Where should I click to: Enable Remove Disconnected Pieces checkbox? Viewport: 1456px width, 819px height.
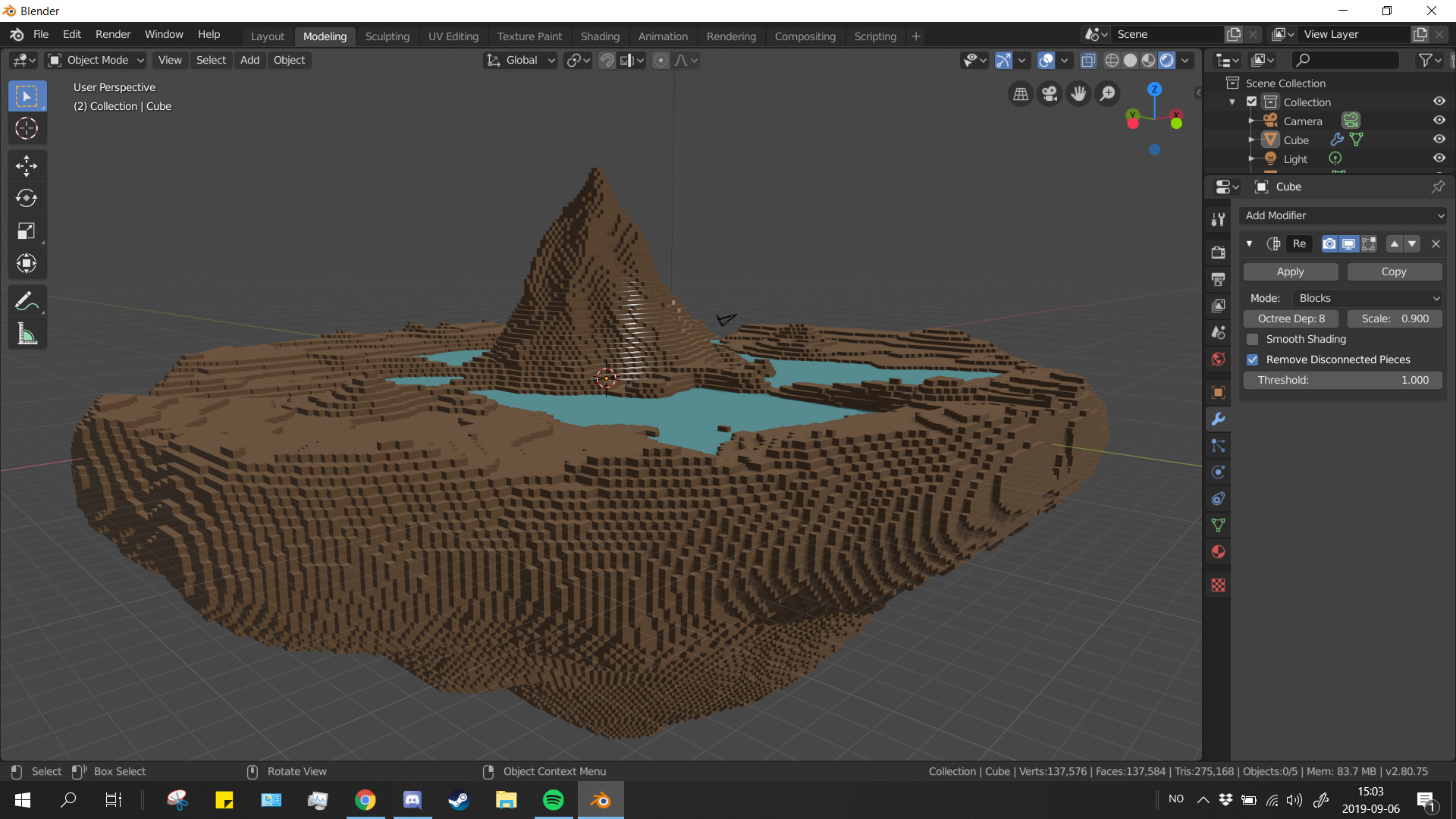[x=1252, y=359]
